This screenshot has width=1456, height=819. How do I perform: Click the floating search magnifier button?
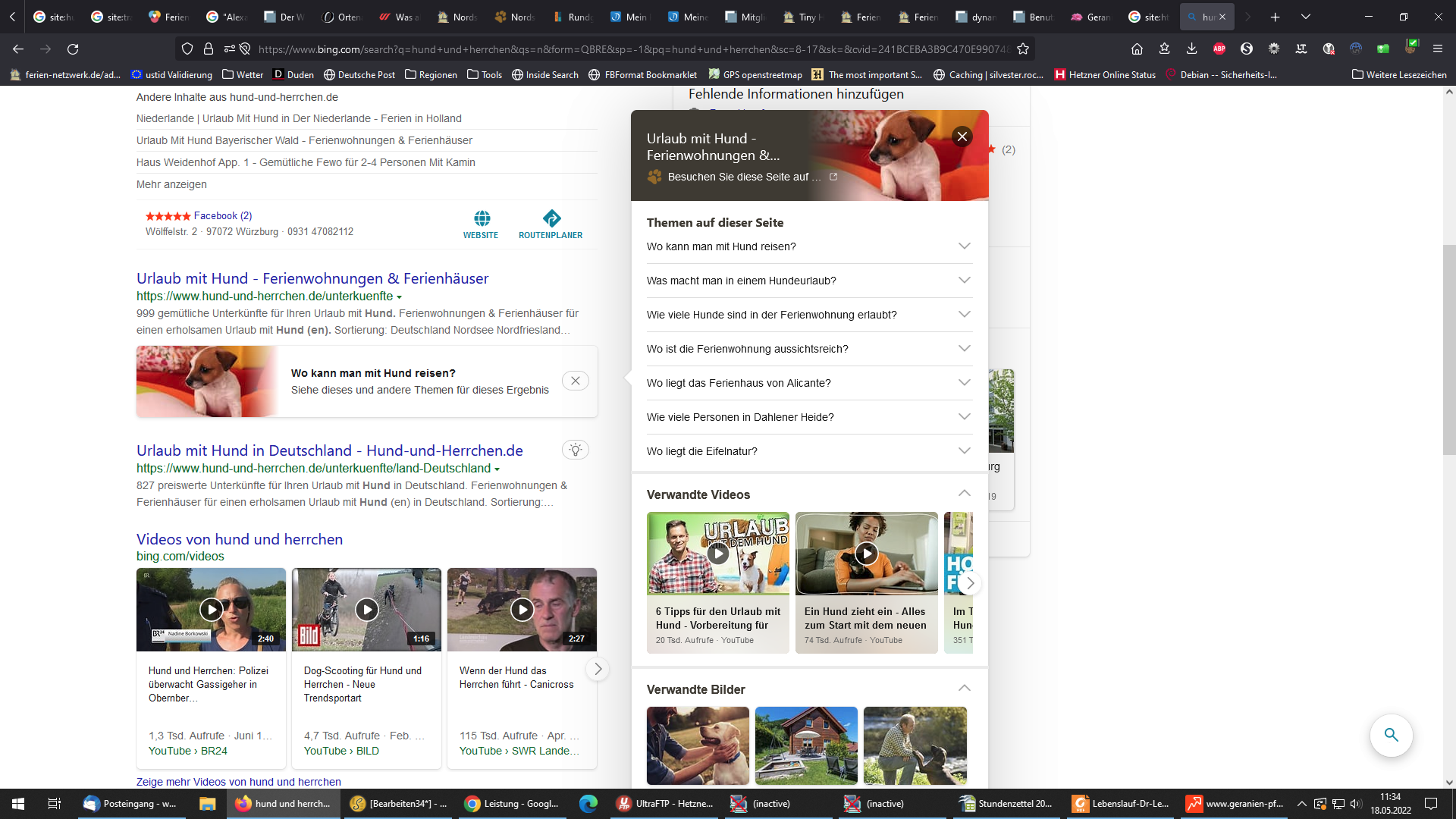1391,734
